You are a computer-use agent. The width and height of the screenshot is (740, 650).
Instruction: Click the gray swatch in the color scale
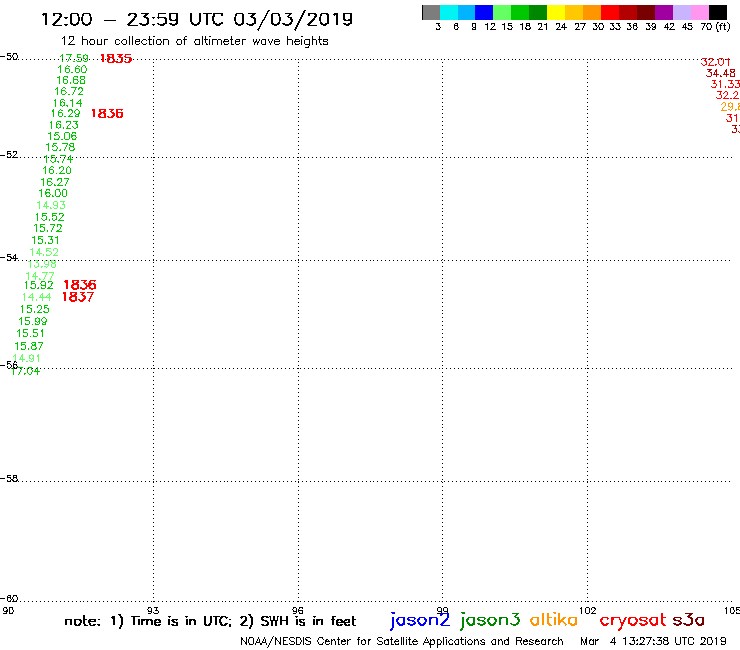(431, 12)
